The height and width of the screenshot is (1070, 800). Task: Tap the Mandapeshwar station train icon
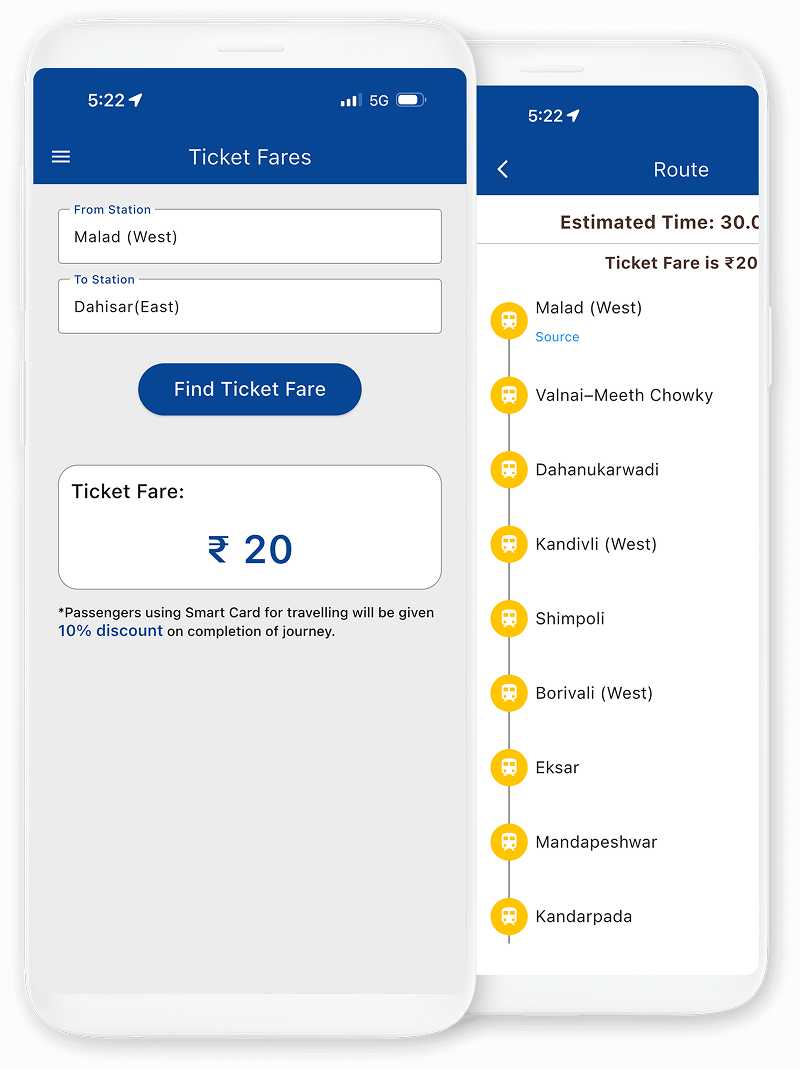point(509,842)
